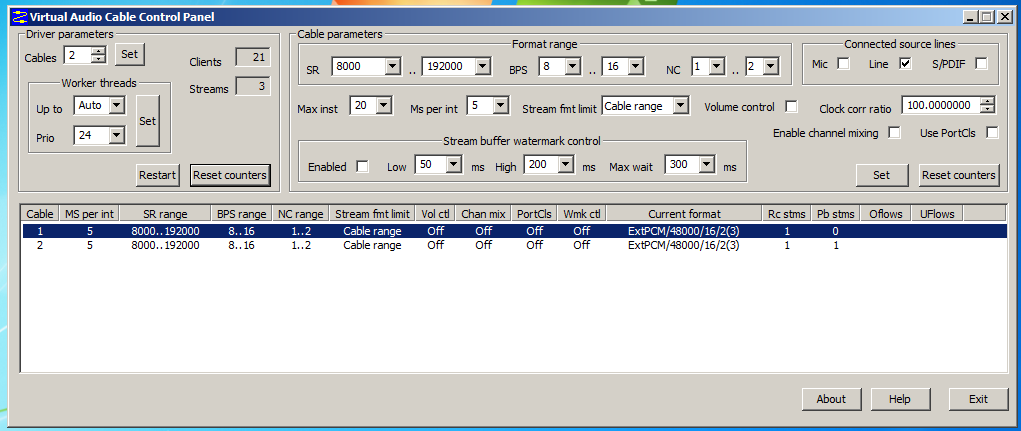
Task: Click the Vol ctl column header
Action: pyautogui.click(x=435, y=214)
